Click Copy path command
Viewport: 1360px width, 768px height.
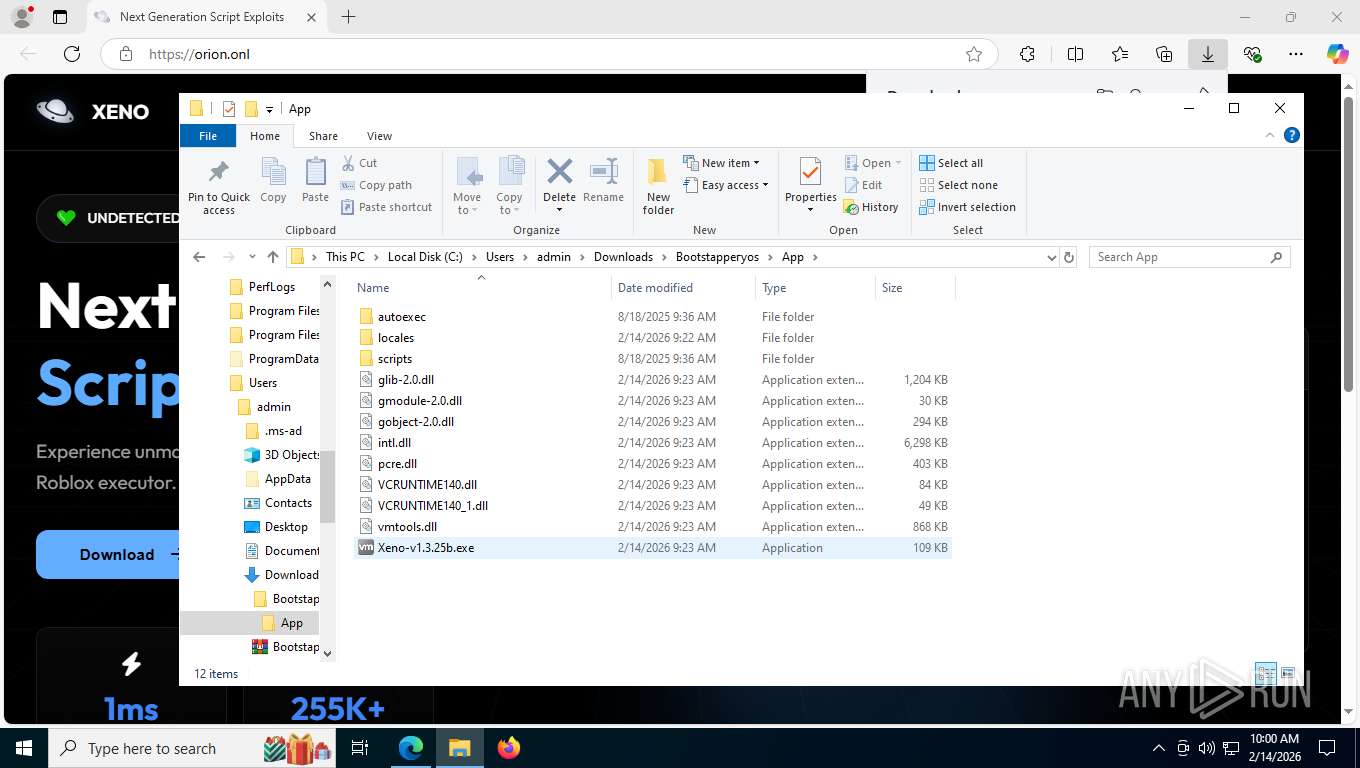(376, 185)
